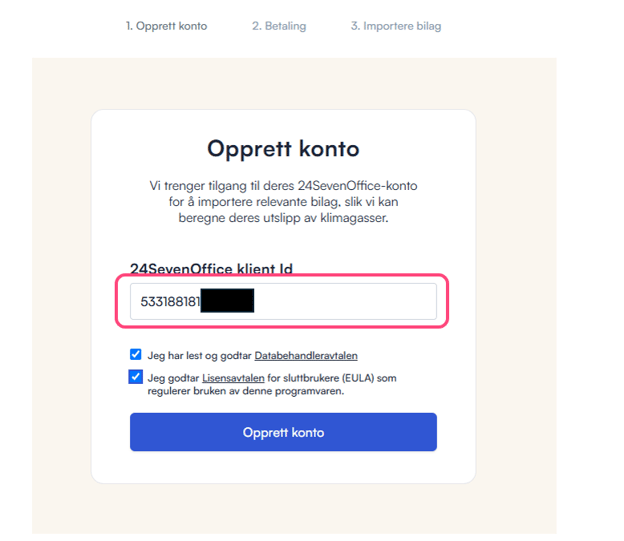624x541 pixels.
Task: Open the Lisensavtalen link
Action: point(233,378)
